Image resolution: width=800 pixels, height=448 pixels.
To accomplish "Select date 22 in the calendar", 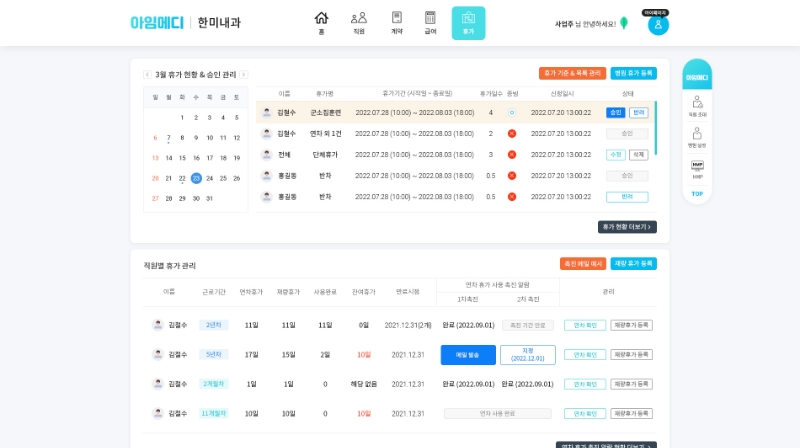I will (182, 178).
